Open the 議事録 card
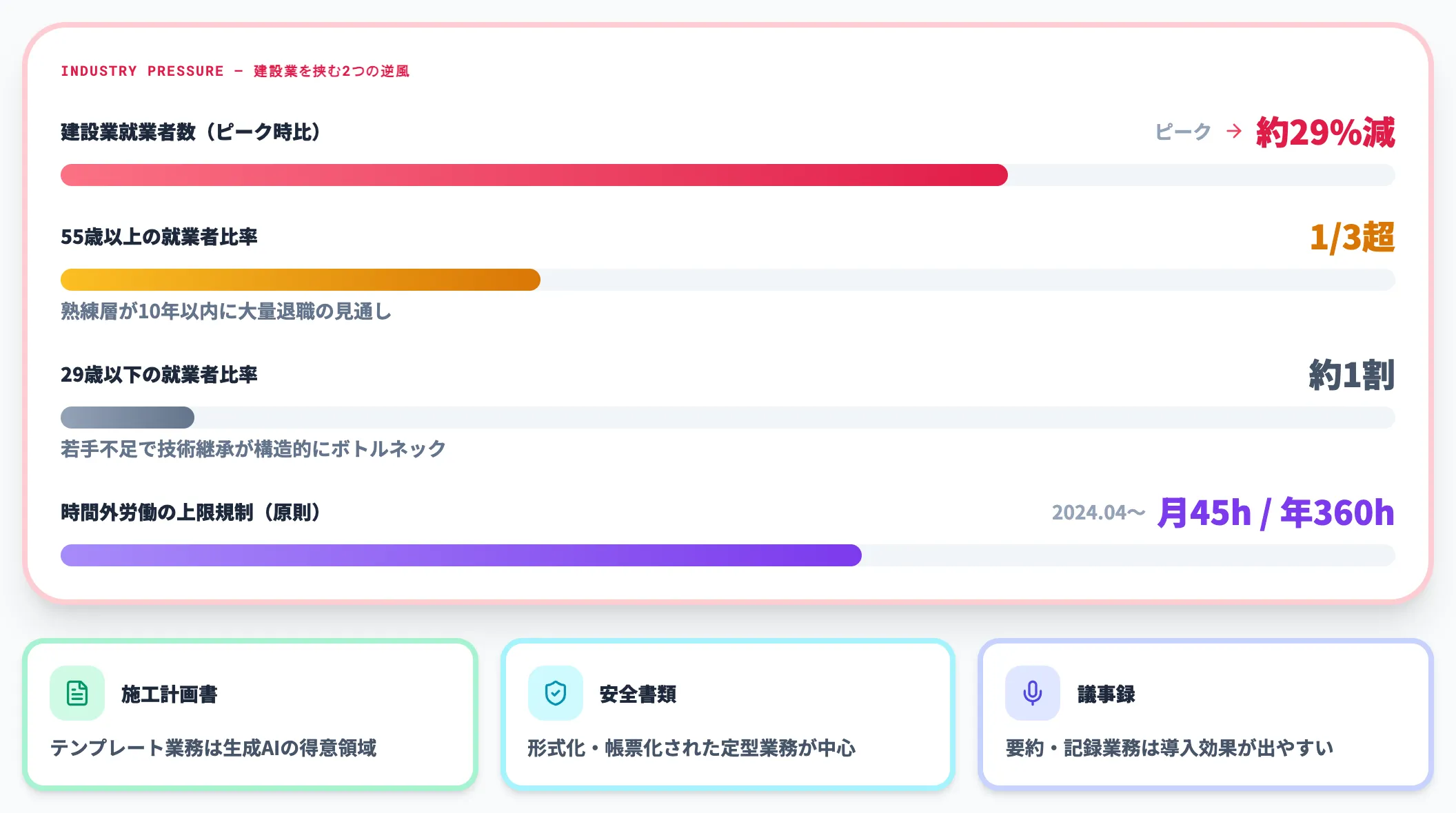This screenshot has height=813, width=1456. coord(1206,714)
